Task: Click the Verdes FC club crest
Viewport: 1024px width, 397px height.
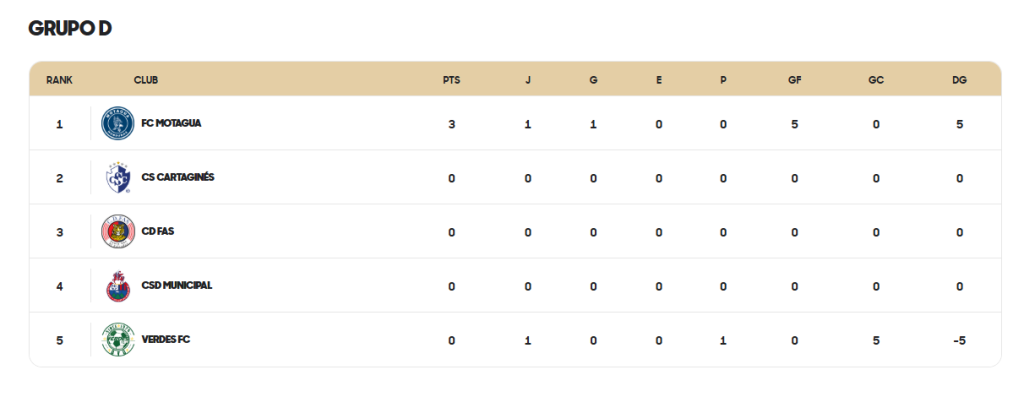Action: click(118, 340)
